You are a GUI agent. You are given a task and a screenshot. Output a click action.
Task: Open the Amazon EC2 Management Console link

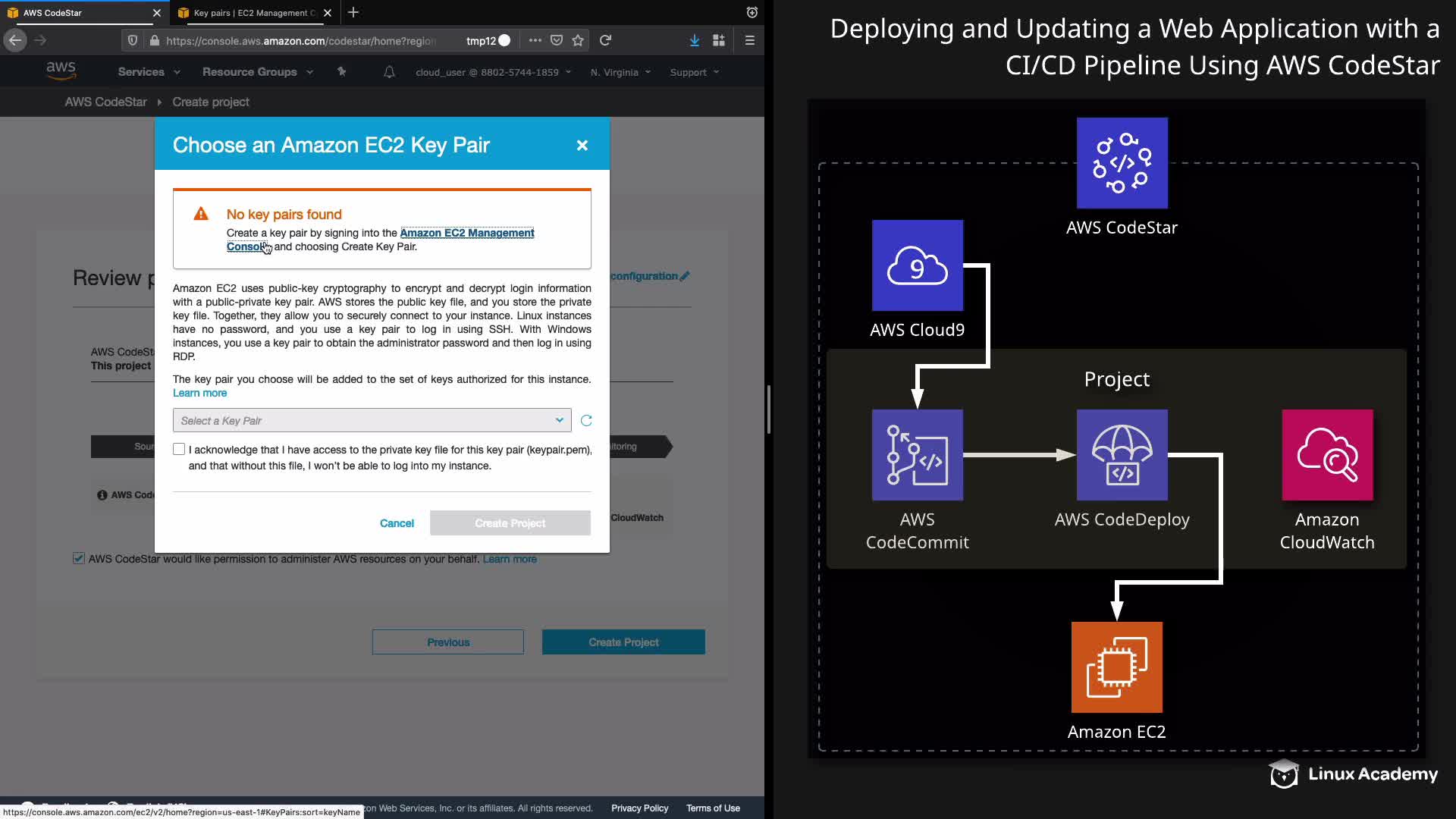[466, 233]
